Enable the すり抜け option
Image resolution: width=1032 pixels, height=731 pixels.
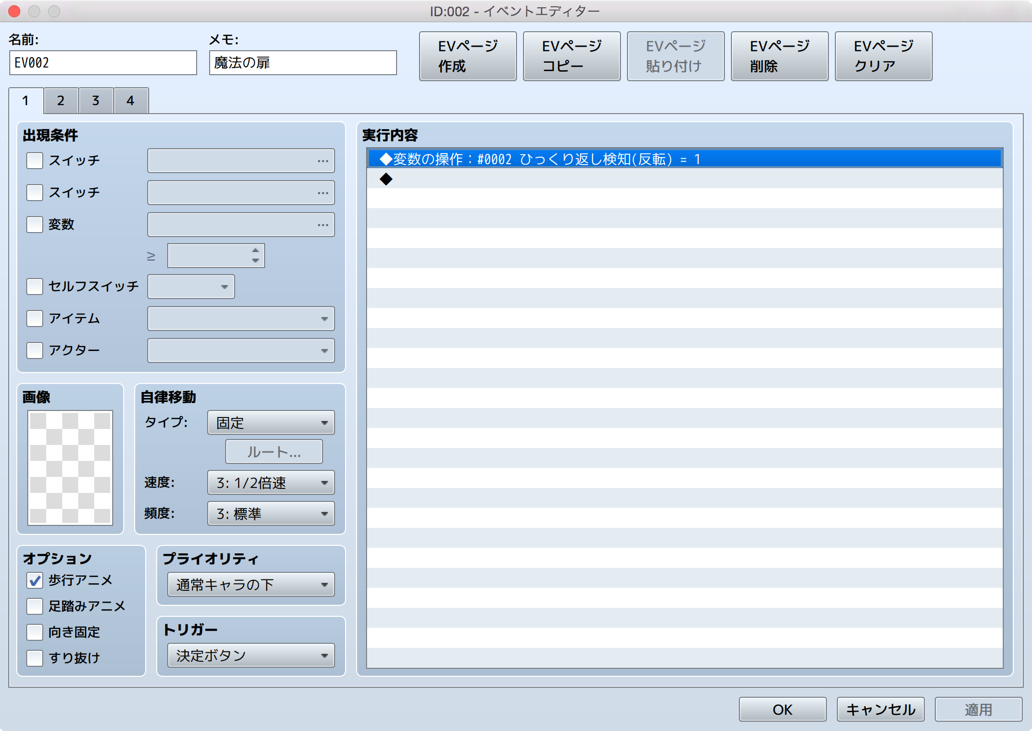[x=33, y=658]
